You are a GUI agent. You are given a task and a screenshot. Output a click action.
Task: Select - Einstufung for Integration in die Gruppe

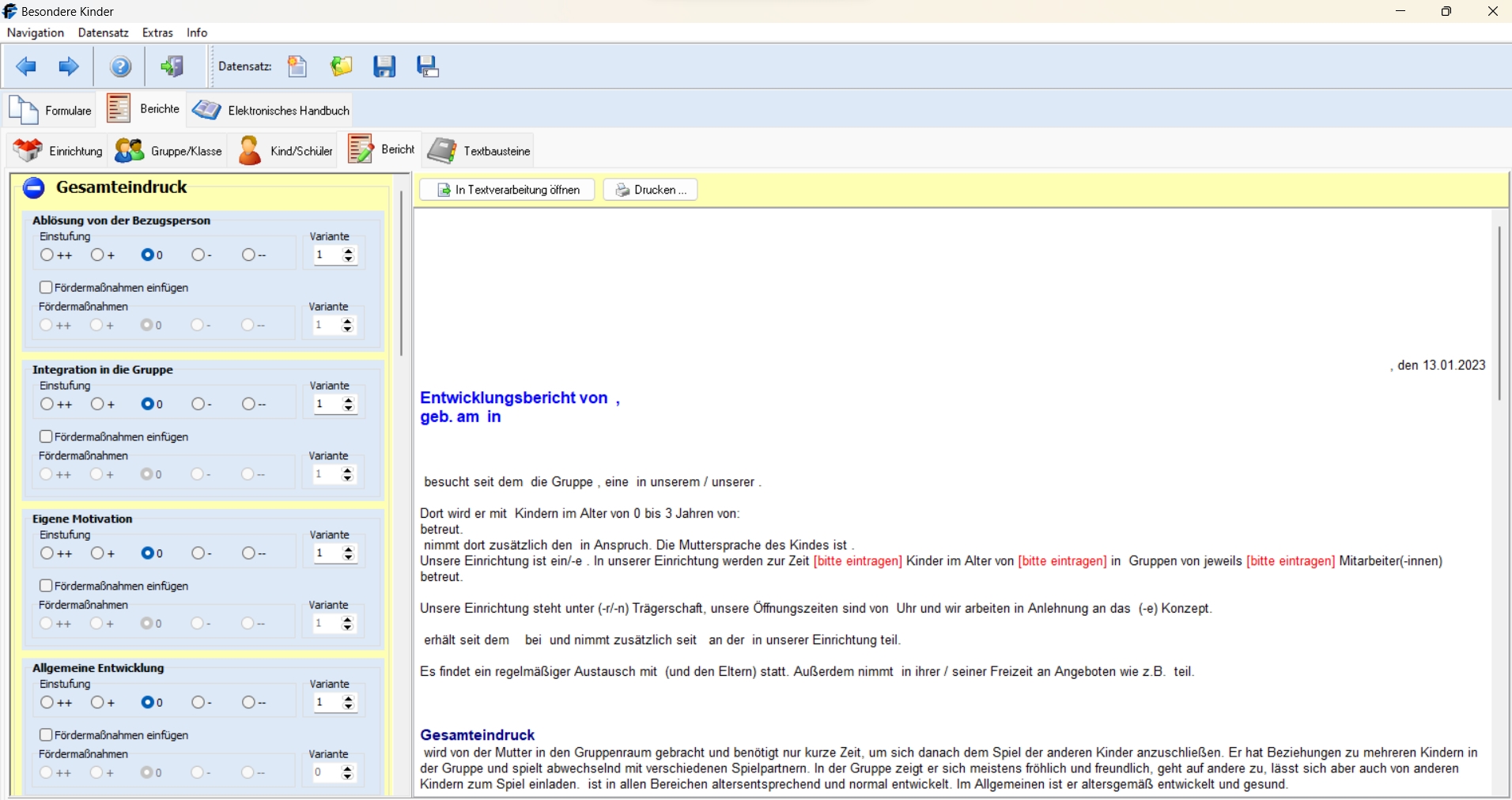(198, 405)
